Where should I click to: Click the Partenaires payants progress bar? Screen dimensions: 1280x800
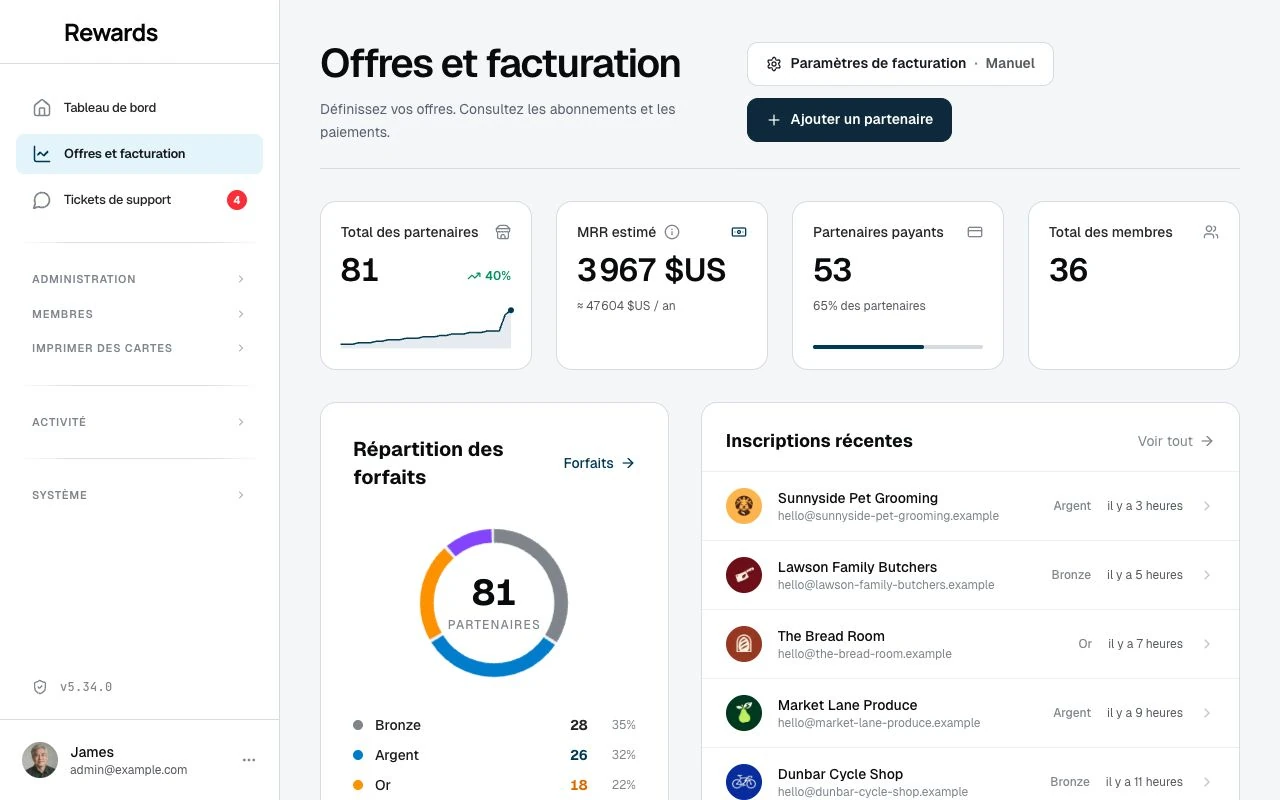point(898,347)
